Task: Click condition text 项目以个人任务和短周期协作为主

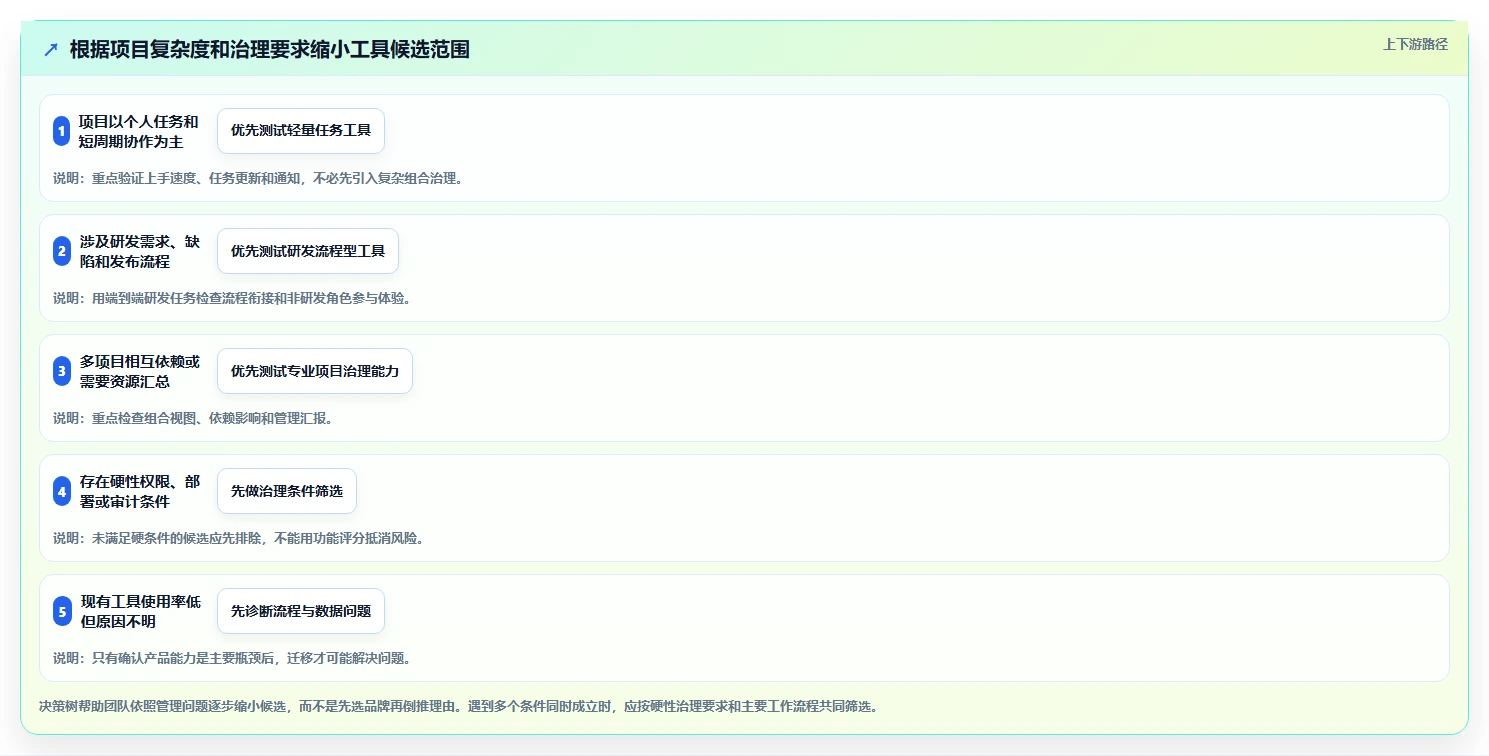Action: [x=139, y=131]
